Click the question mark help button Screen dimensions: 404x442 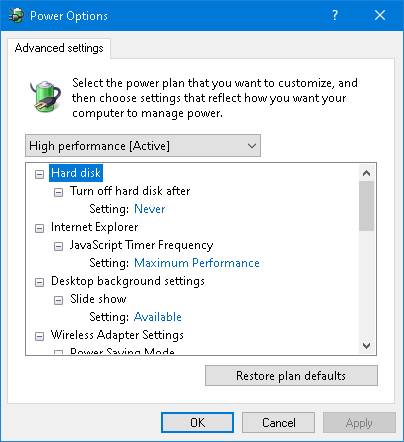[x=335, y=15]
